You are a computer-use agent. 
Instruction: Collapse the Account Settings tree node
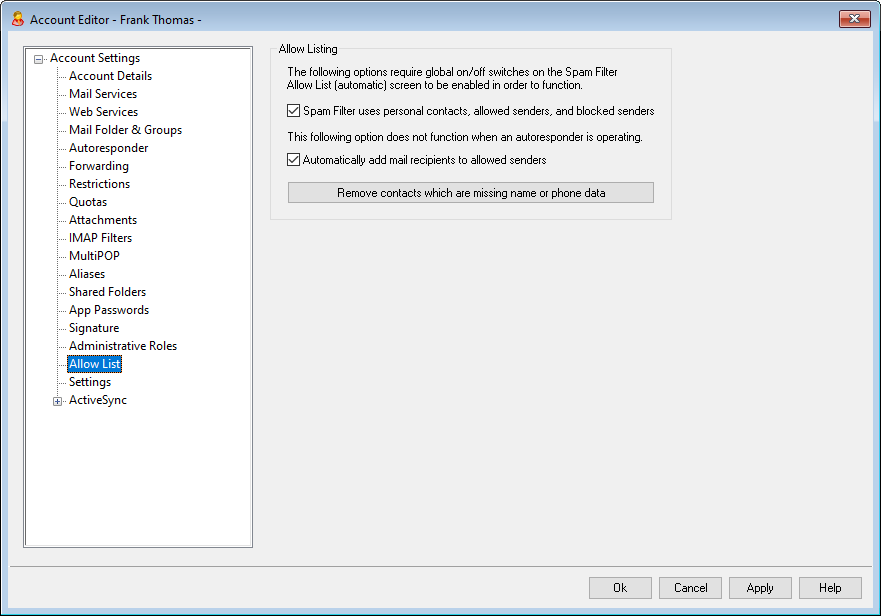[39, 59]
